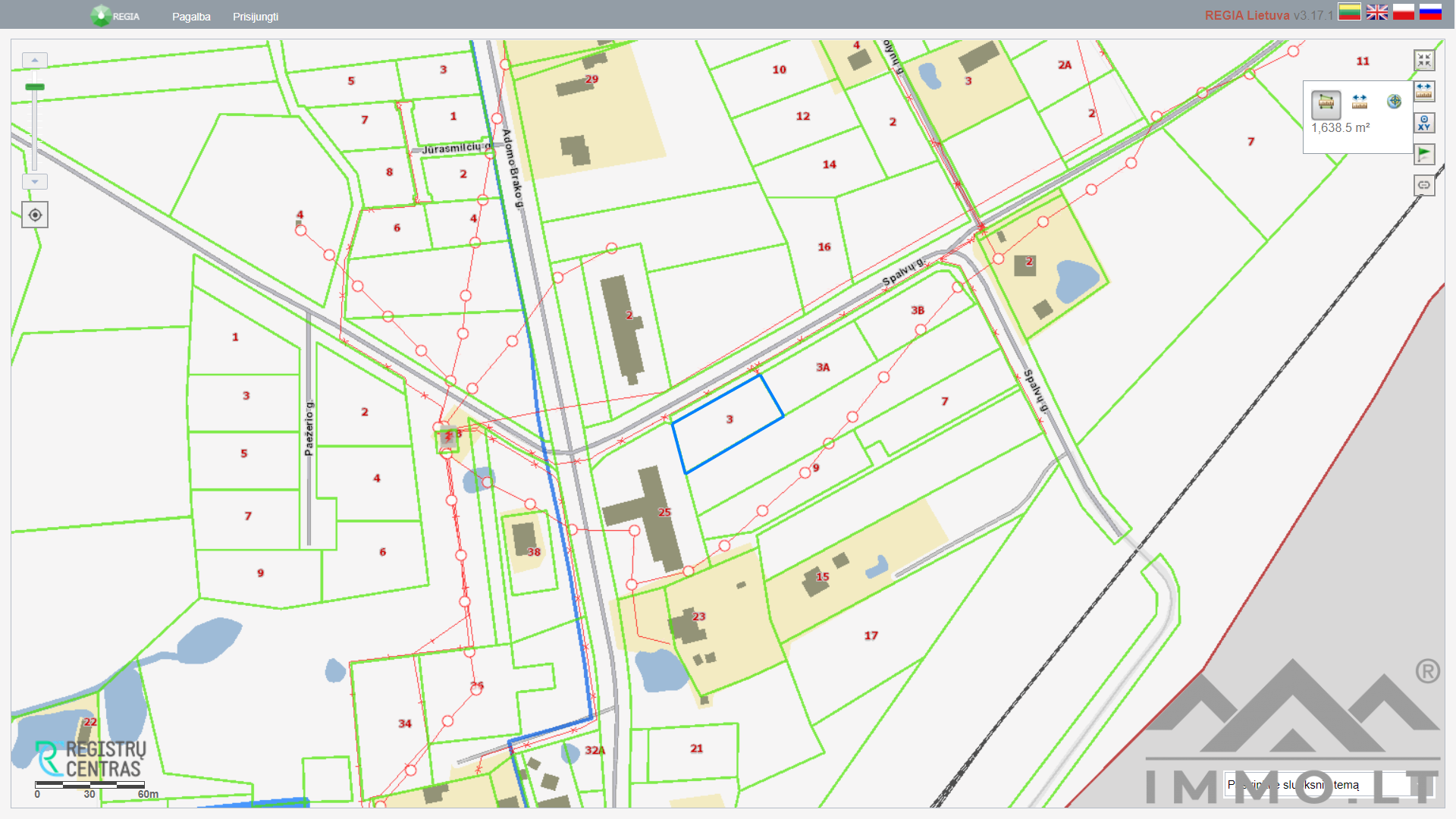The image size is (1456, 819).
Task: Open the XY coordinates tool
Action: (x=1424, y=123)
